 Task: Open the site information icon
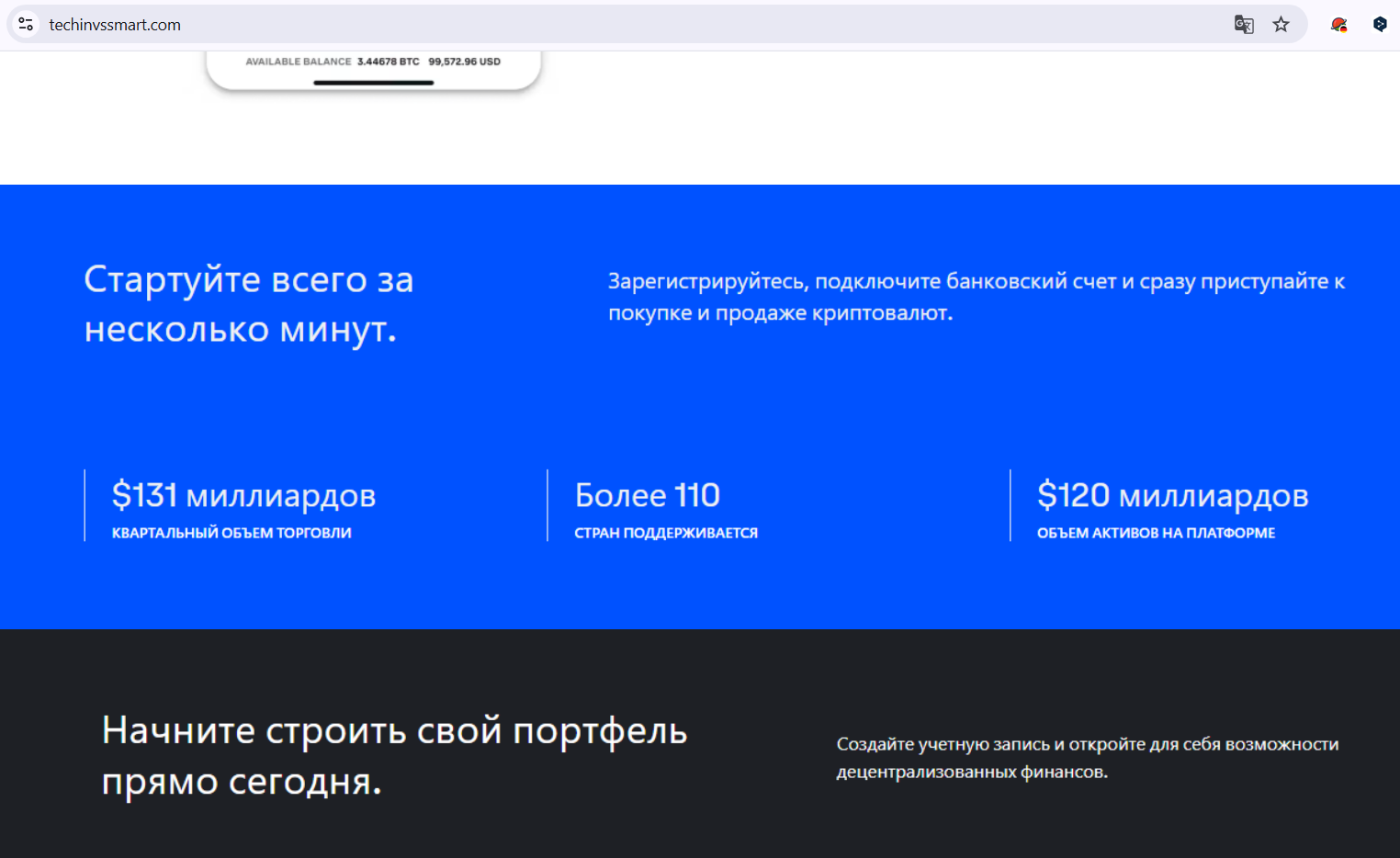click(x=26, y=25)
